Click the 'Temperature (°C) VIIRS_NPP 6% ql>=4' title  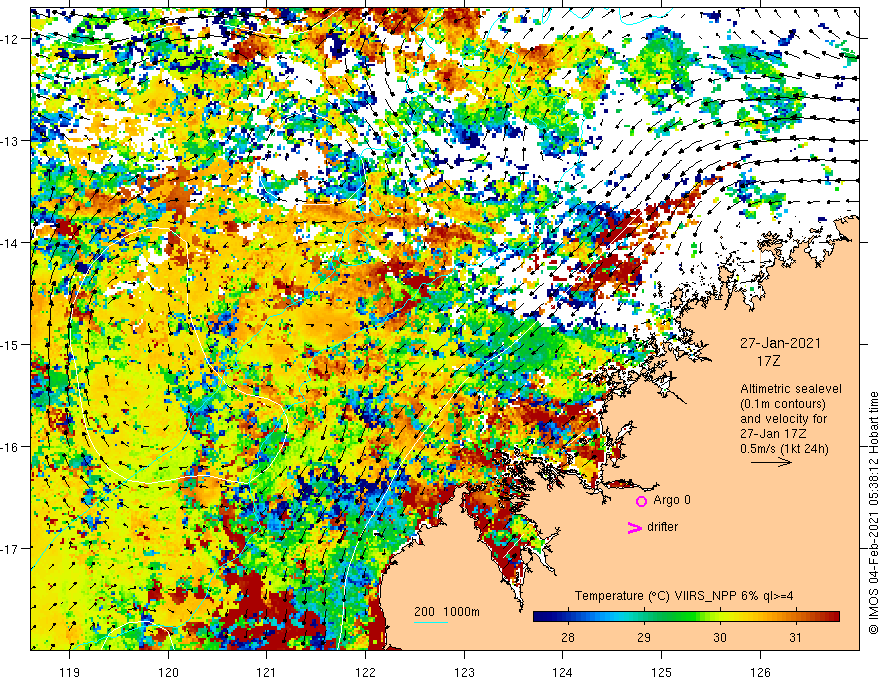click(x=684, y=596)
